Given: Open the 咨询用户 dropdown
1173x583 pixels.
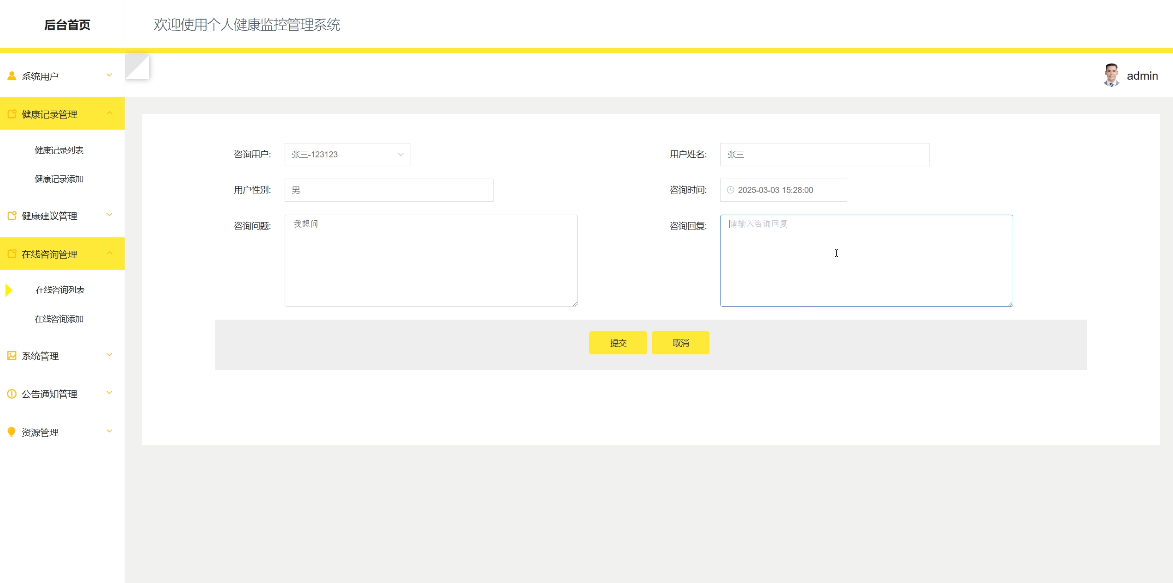Looking at the screenshot, I should click(346, 155).
